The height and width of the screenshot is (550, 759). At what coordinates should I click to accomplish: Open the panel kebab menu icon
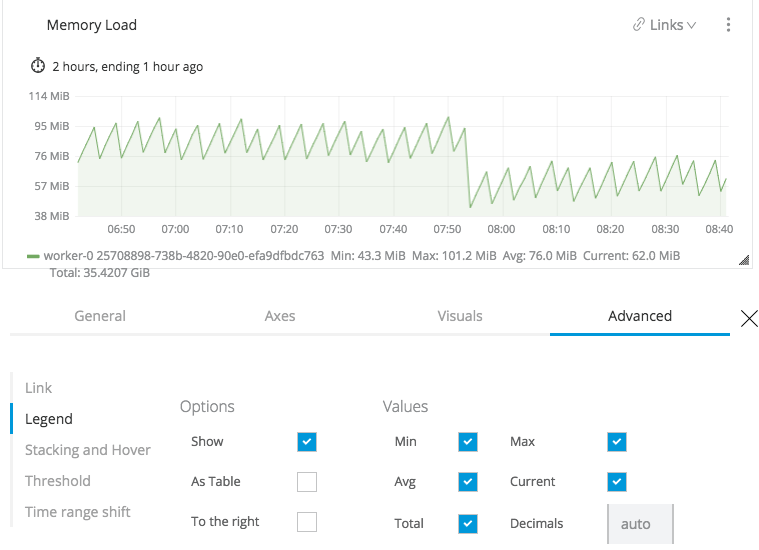click(729, 25)
